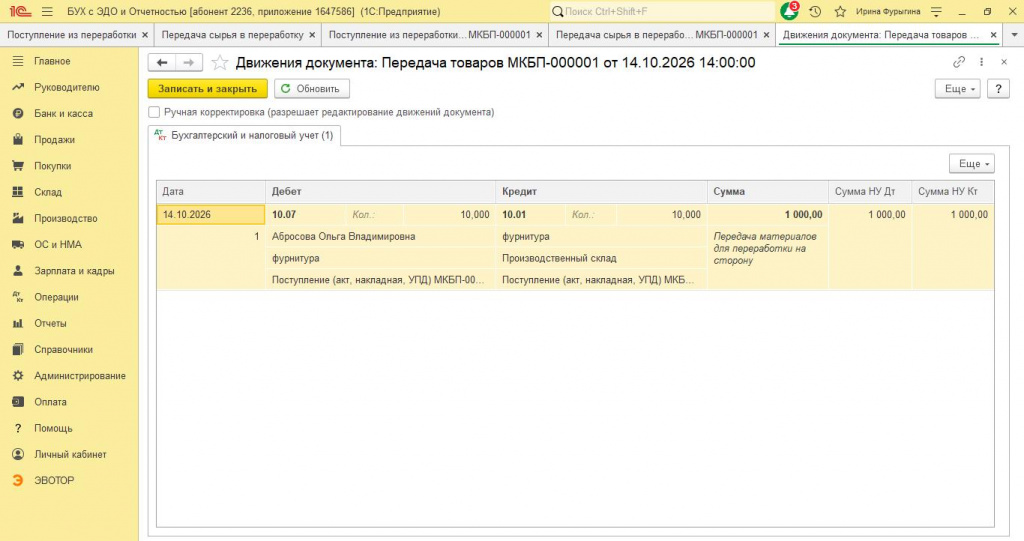Switch to Передача сырья в переработку tab
Screen dimensions: 1024x541
232,35
